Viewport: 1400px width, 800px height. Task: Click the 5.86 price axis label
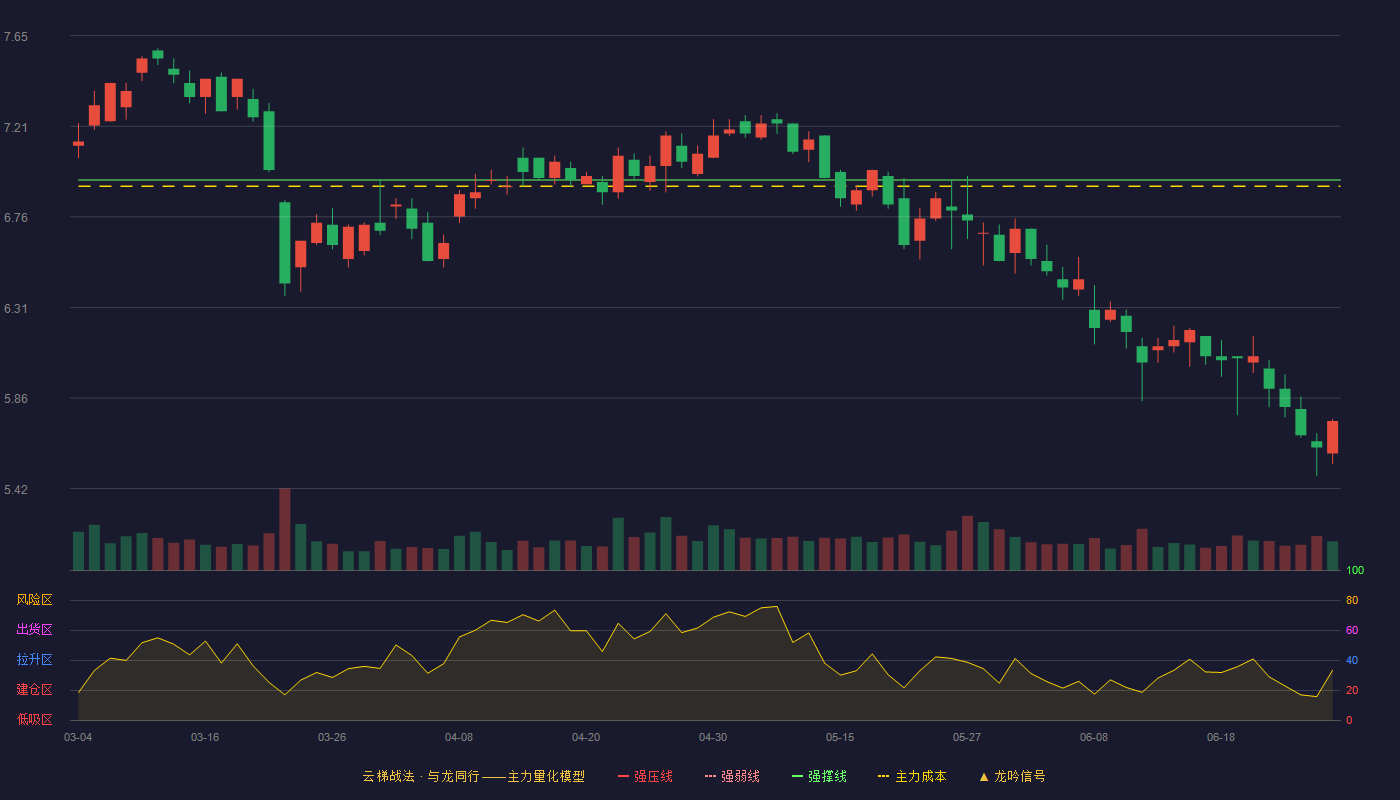[x=16, y=399]
